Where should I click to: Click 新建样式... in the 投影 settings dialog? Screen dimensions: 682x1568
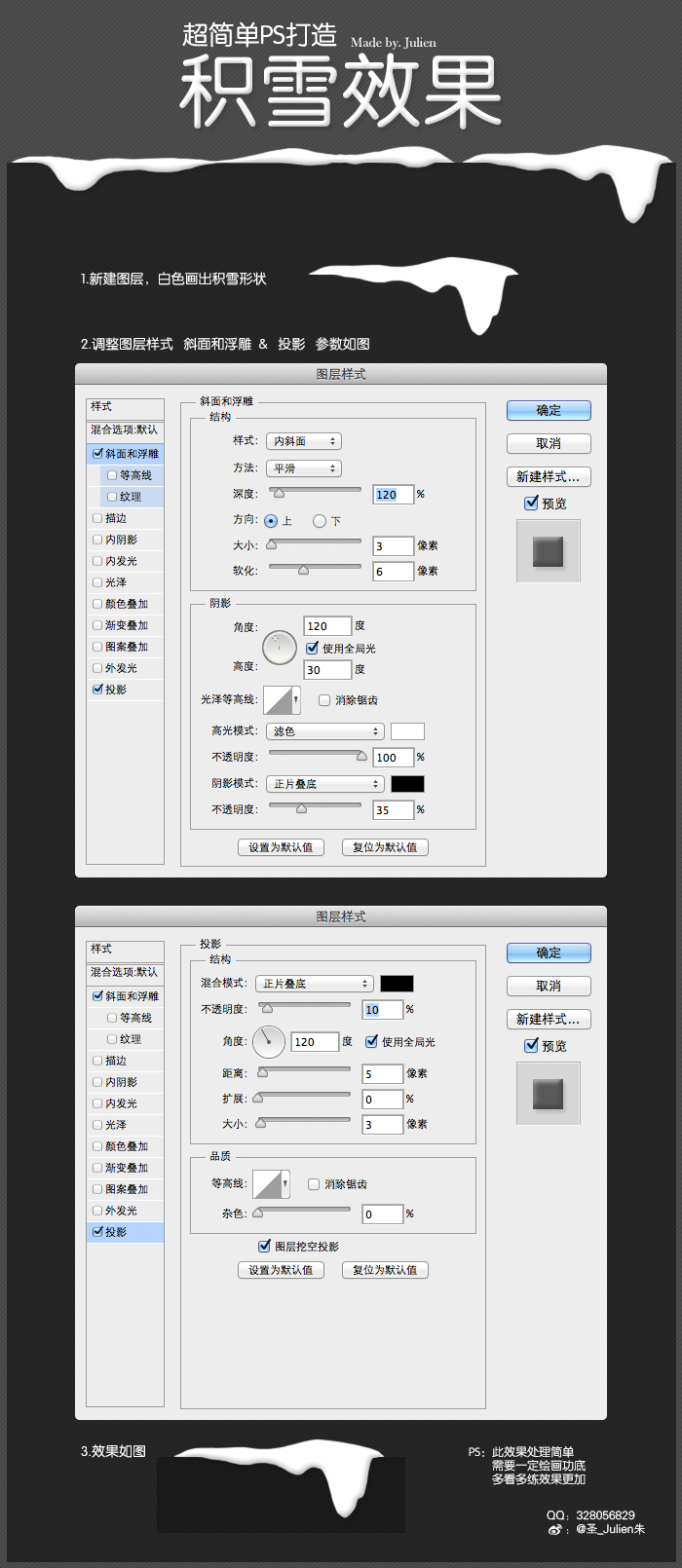point(549,1020)
